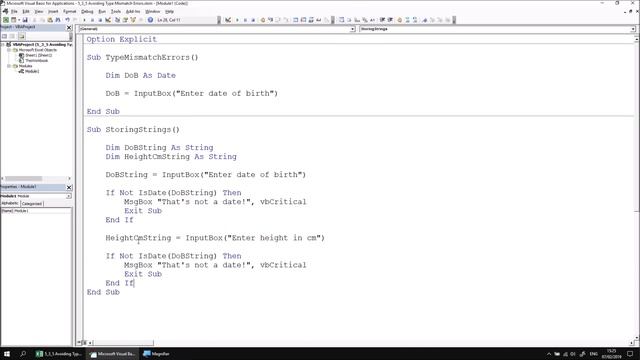
Task: Click the Paste icon in the Standard toolbar
Action: (50, 20)
